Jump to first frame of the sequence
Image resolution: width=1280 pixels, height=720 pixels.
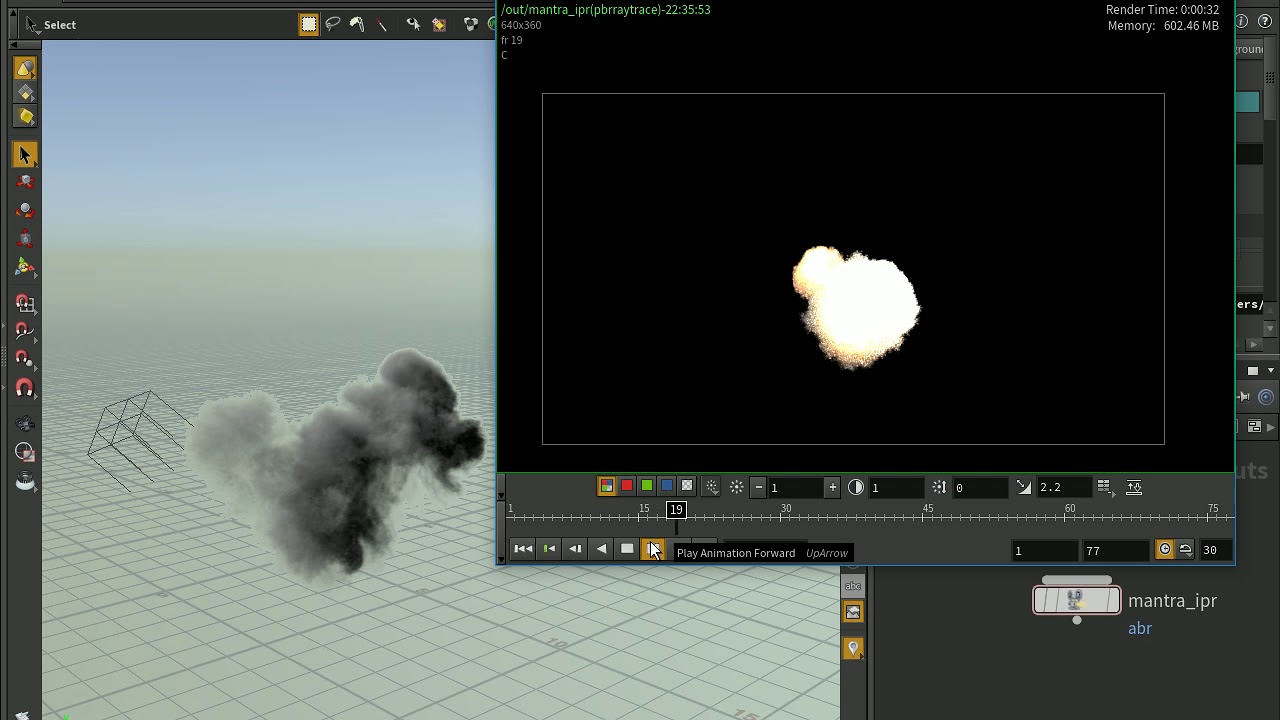(x=523, y=549)
